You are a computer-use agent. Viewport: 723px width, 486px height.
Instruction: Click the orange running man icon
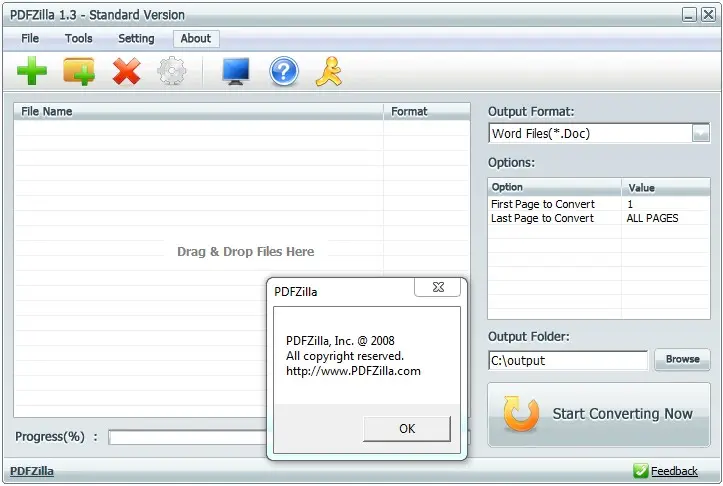coord(329,71)
